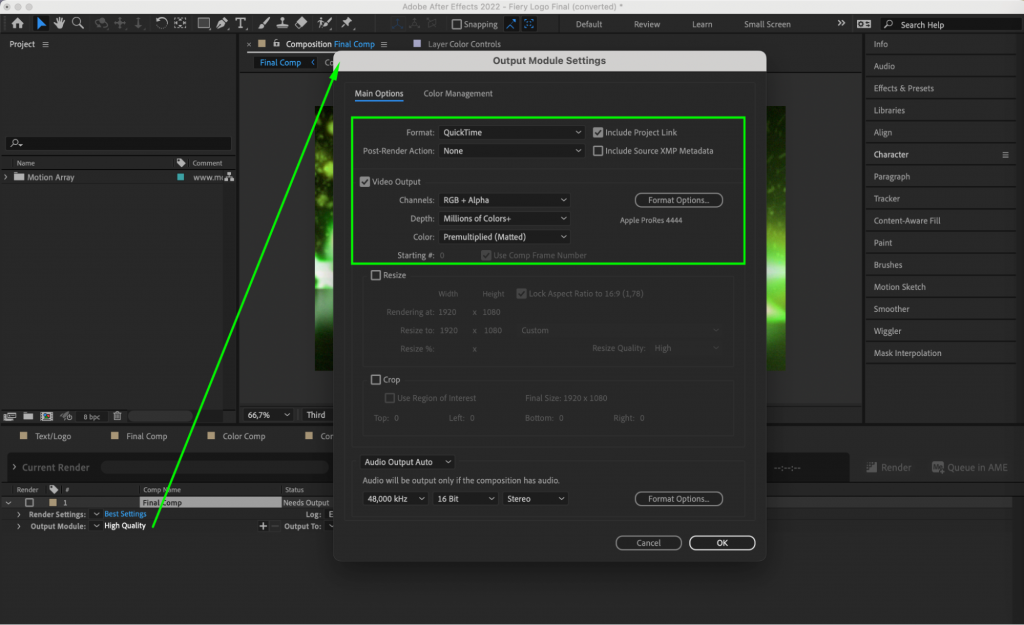The height and width of the screenshot is (625, 1024).
Task: Enable the Include Source XMP Metadata checkbox
Action: point(597,150)
